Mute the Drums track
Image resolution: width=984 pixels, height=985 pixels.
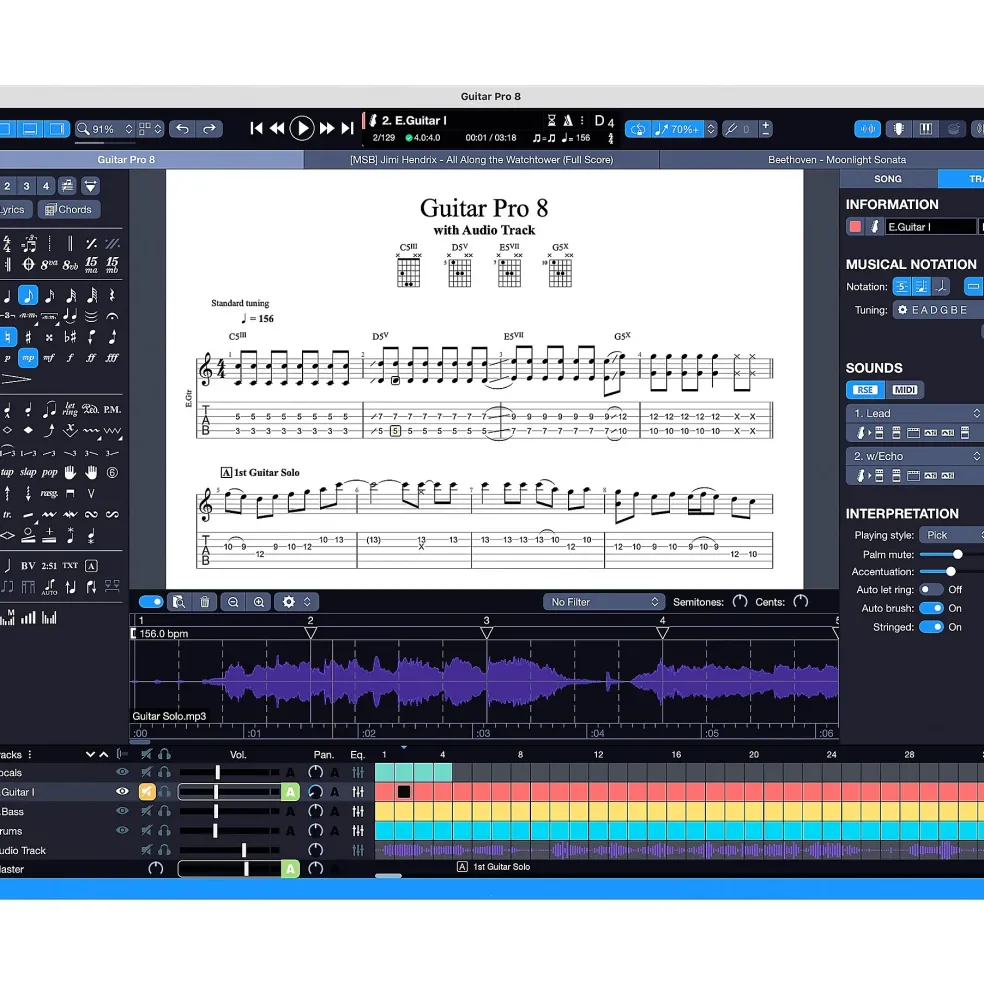click(x=146, y=830)
